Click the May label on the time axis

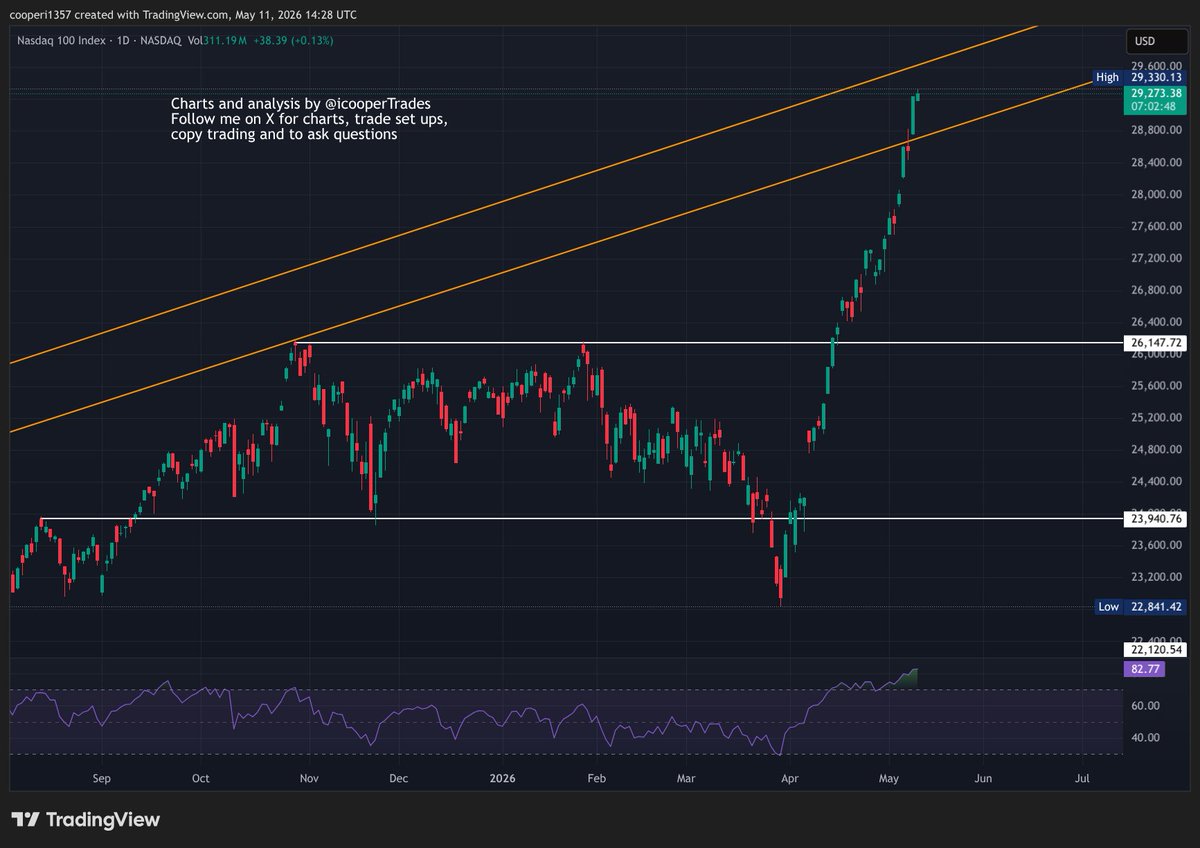click(x=890, y=776)
